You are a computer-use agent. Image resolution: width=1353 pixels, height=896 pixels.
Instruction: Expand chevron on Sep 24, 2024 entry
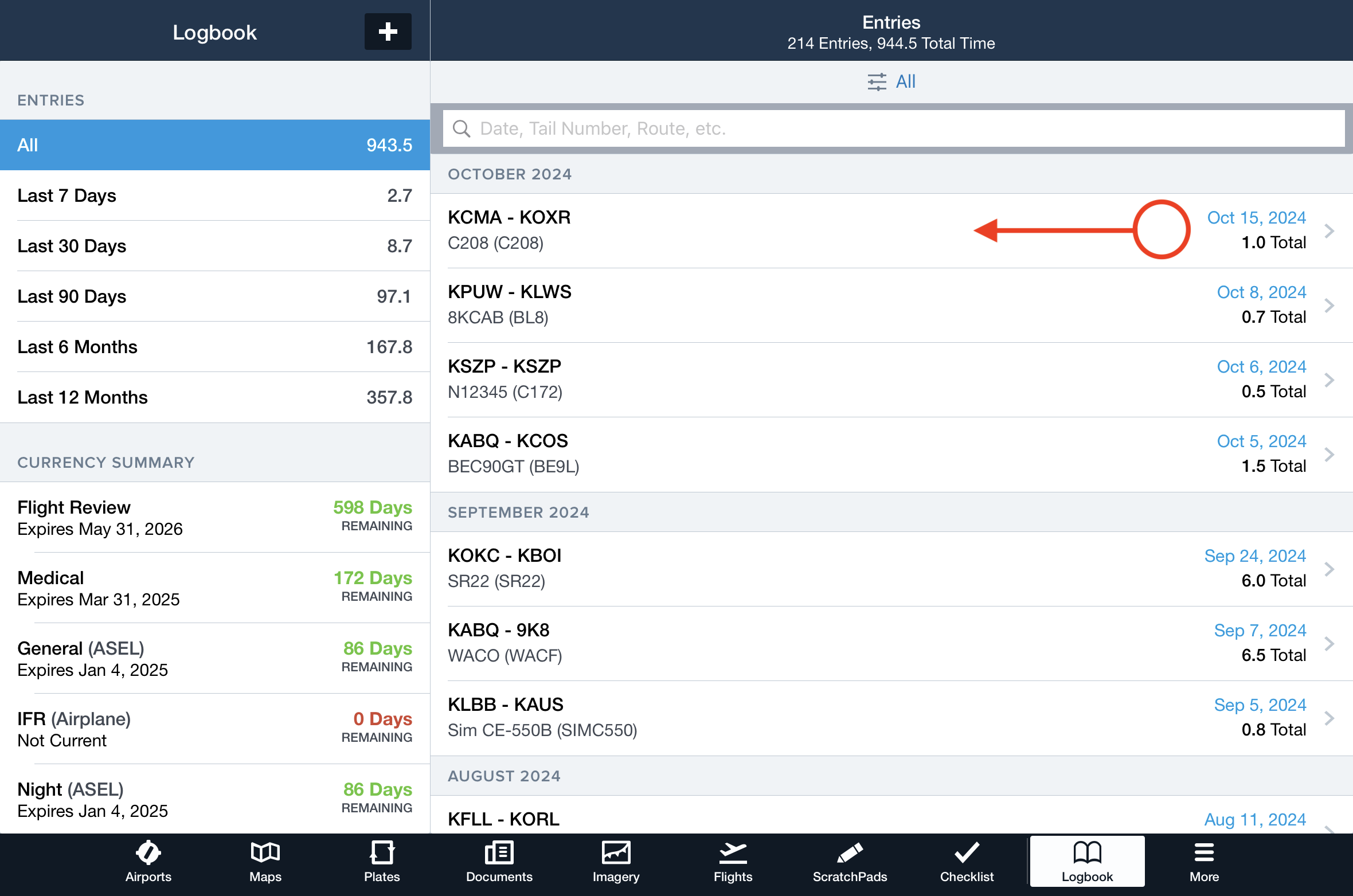click(x=1329, y=569)
